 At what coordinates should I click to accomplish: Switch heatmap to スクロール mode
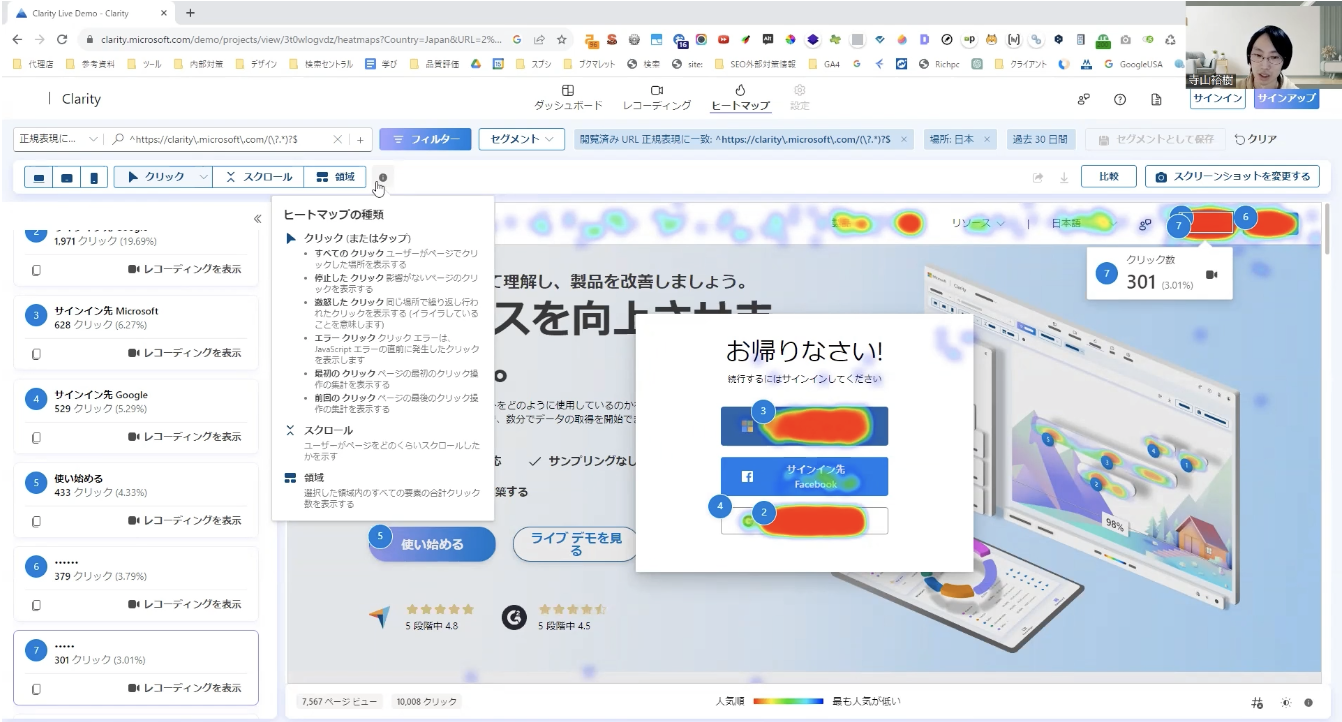tap(259, 177)
